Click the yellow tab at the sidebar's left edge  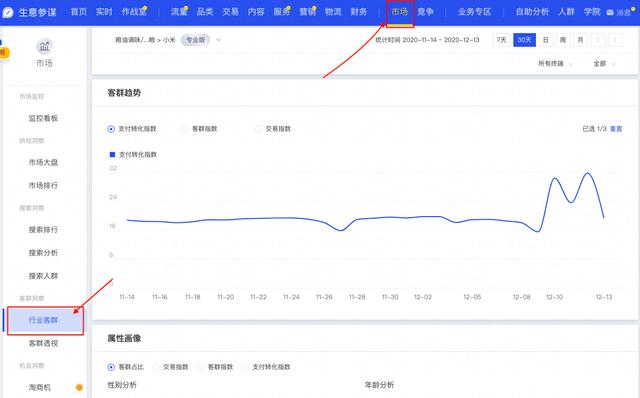(4, 53)
